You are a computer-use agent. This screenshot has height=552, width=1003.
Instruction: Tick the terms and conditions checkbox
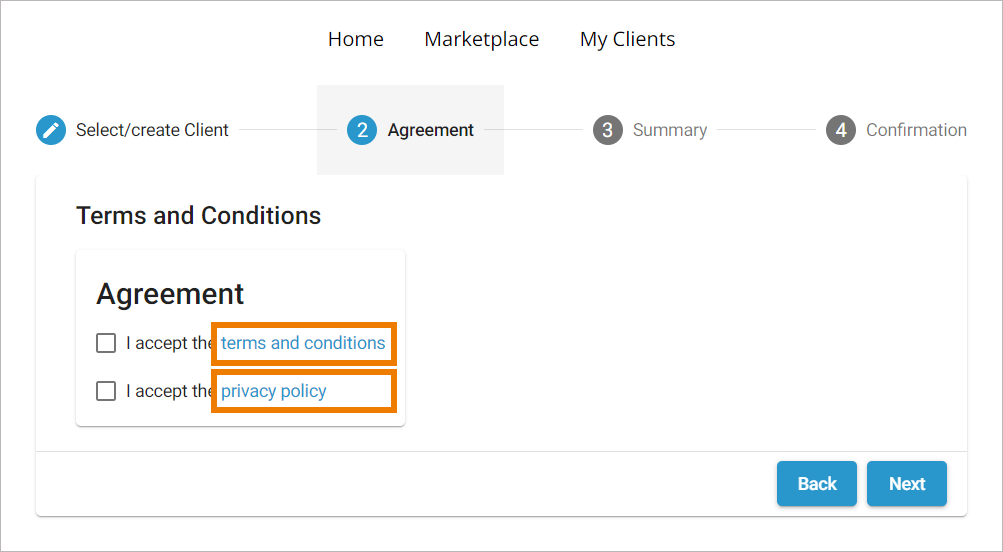[x=106, y=343]
